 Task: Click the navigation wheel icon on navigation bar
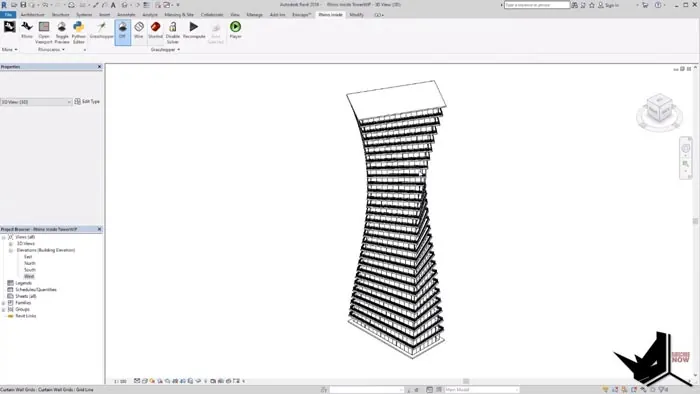point(686,148)
